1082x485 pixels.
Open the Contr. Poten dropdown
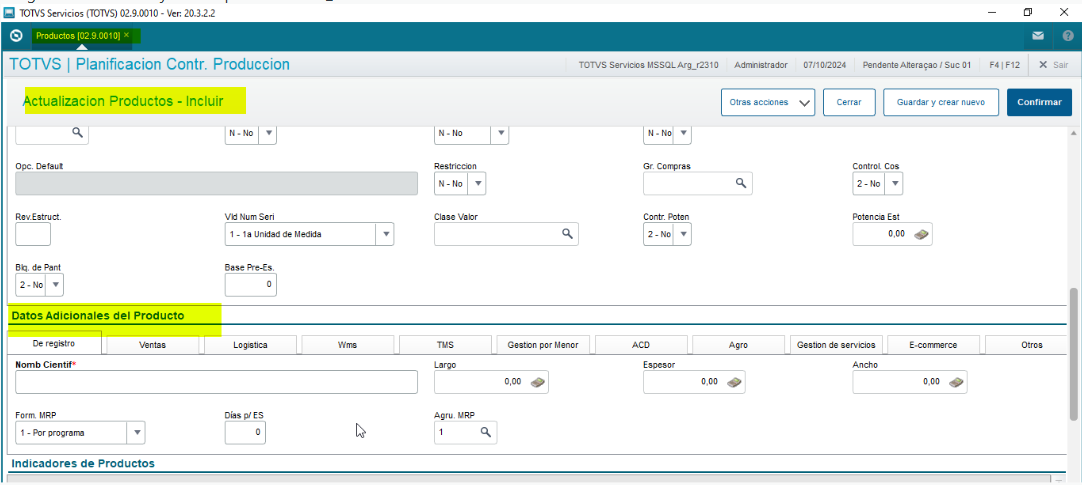pyautogui.click(x=683, y=235)
